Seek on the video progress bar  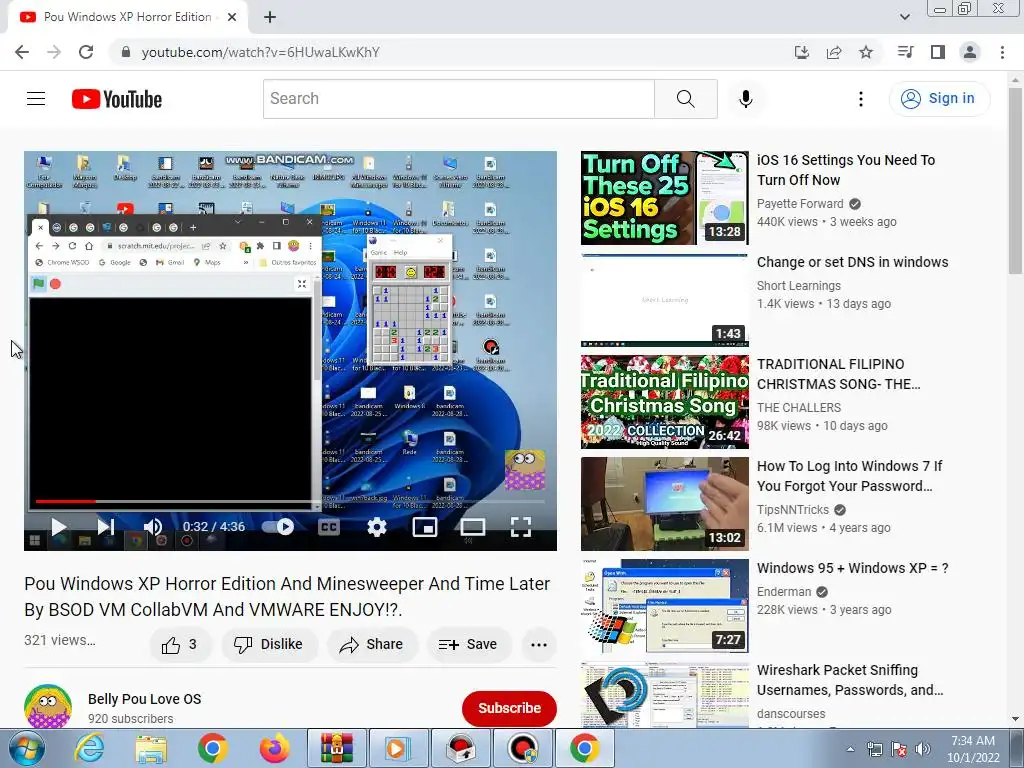coord(290,502)
